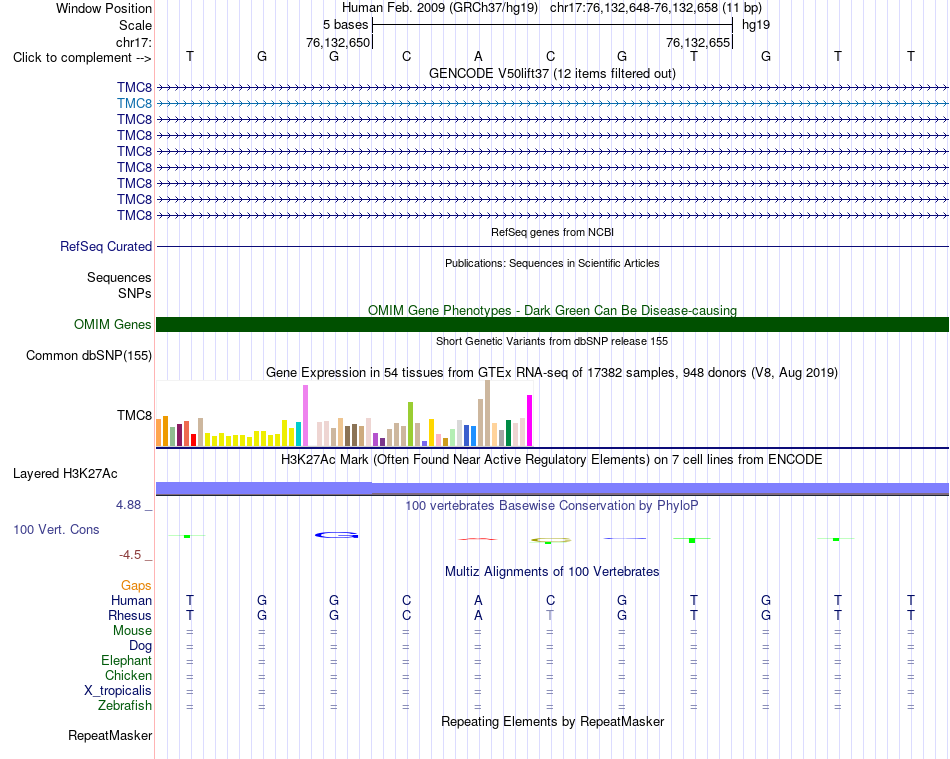
Task: Open the GENCODE V50lift37 track title
Action: pos(552,73)
